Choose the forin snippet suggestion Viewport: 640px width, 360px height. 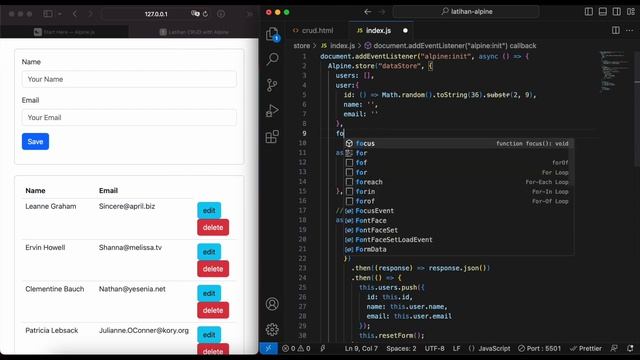[x=458, y=191]
